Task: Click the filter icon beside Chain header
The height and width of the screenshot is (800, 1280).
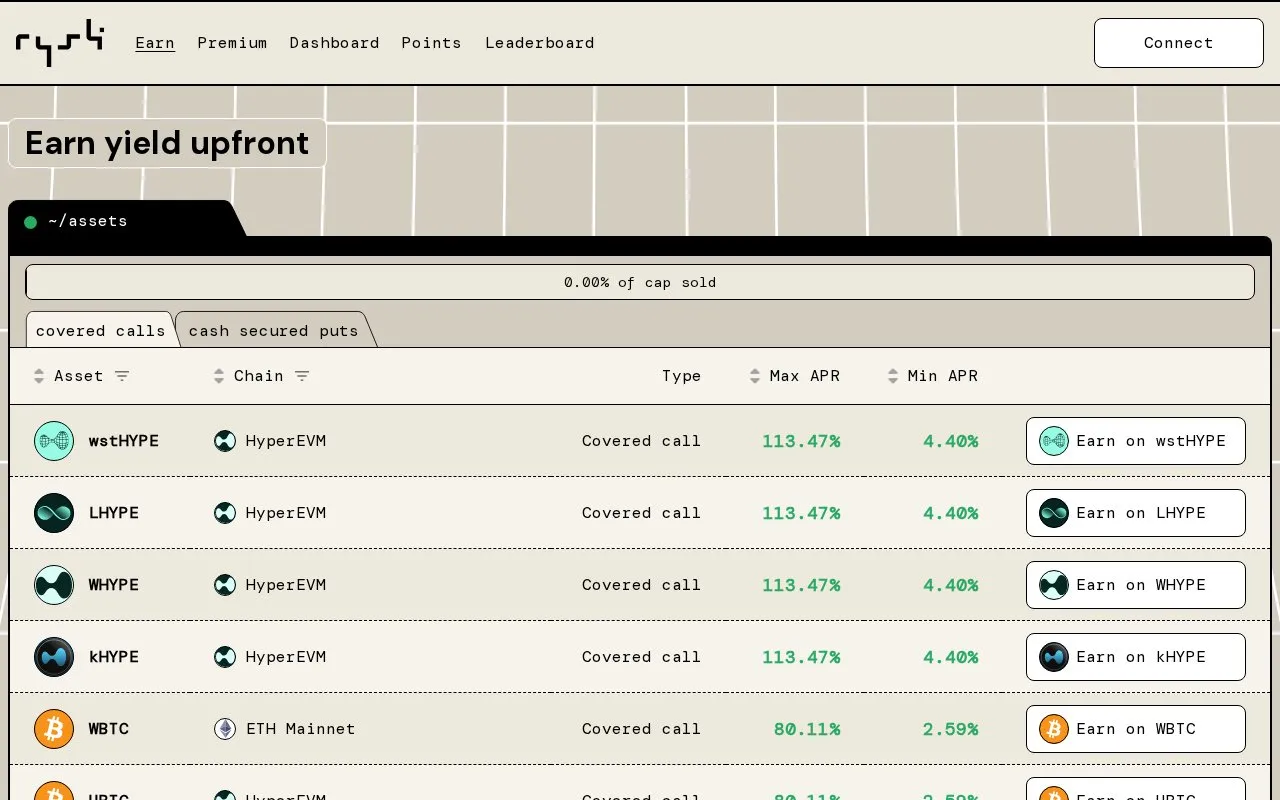Action: coord(302,376)
